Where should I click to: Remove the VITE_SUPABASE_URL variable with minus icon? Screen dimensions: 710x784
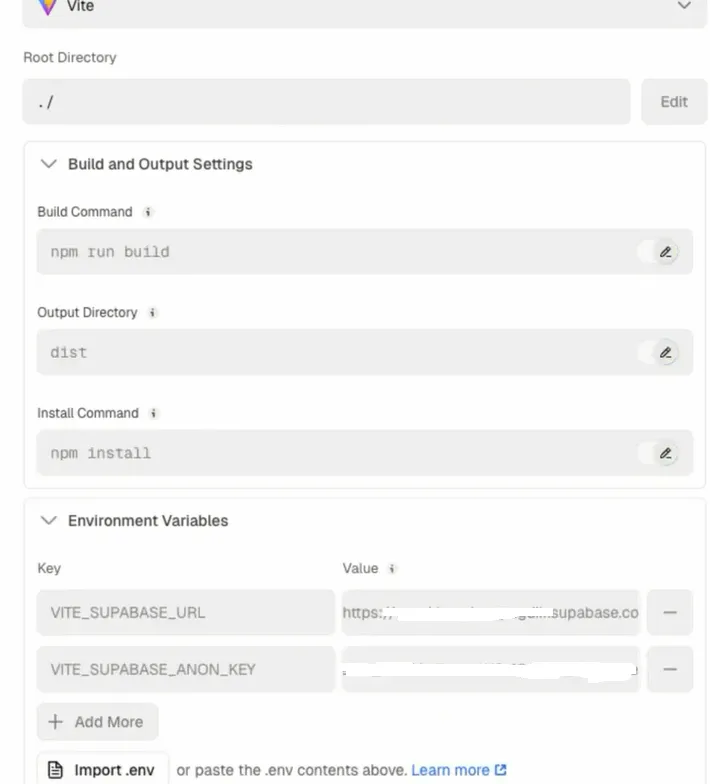pyautogui.click(x=670, y=613)
